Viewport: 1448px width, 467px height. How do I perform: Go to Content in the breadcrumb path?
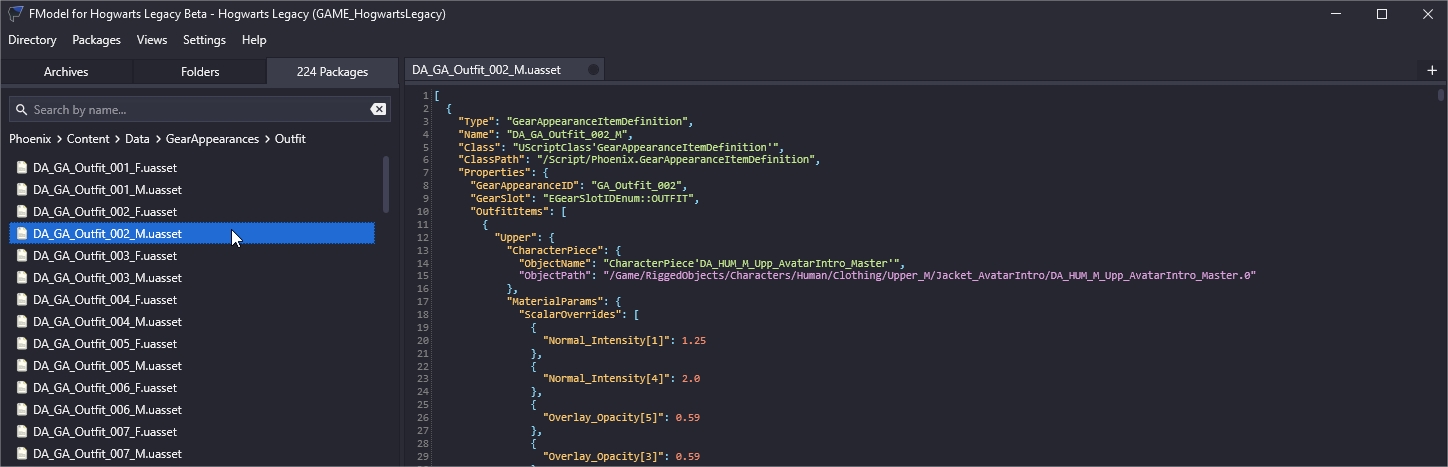point(88,139)
